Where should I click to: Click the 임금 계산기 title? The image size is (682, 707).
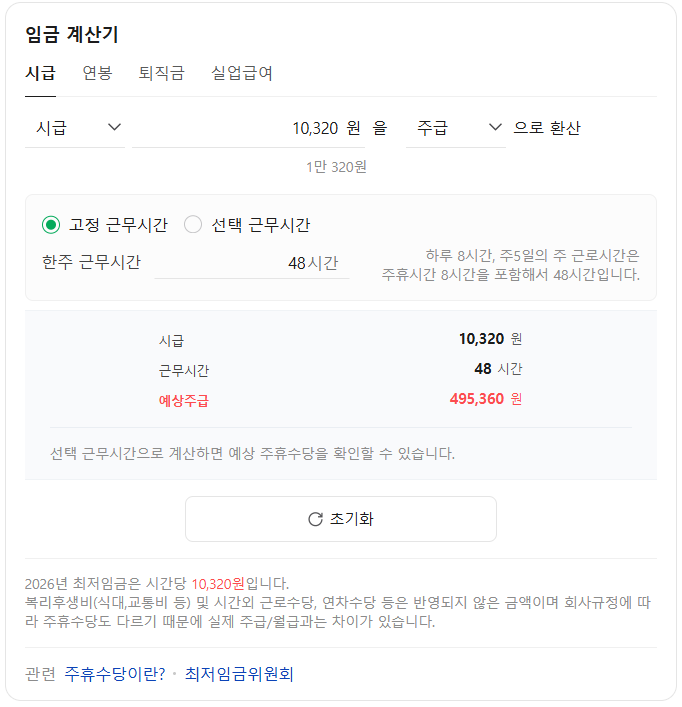pyautogui.click(x=72, y=35)
